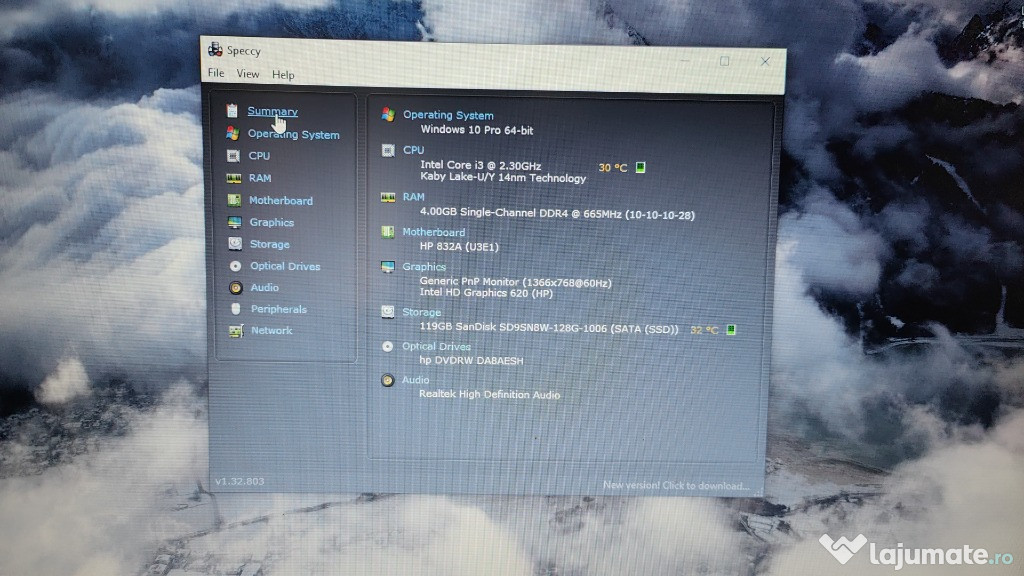Click the storage temperature indicator icon

tap(731, 329)
